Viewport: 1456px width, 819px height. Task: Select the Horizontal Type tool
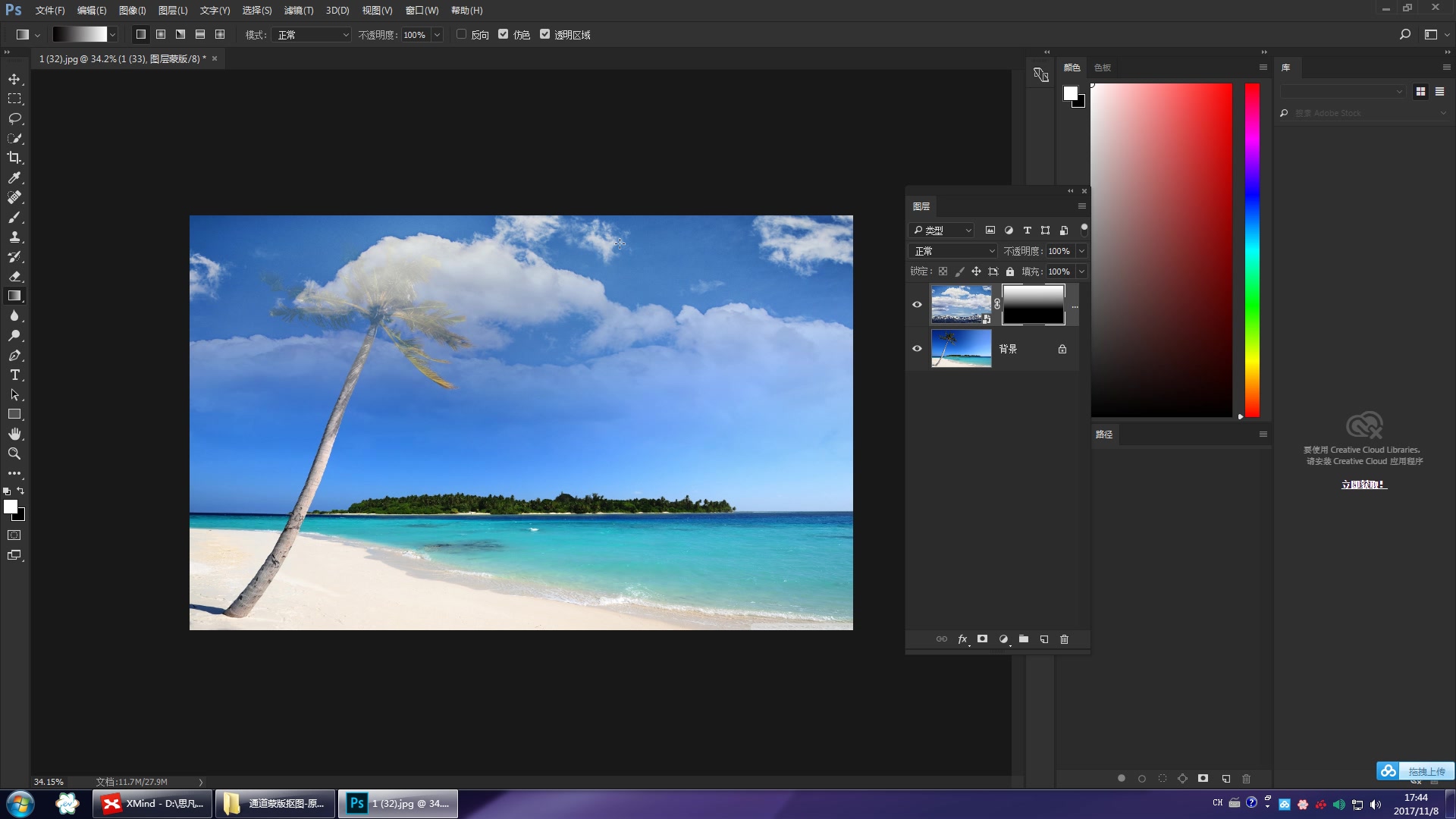pos(14,375)
